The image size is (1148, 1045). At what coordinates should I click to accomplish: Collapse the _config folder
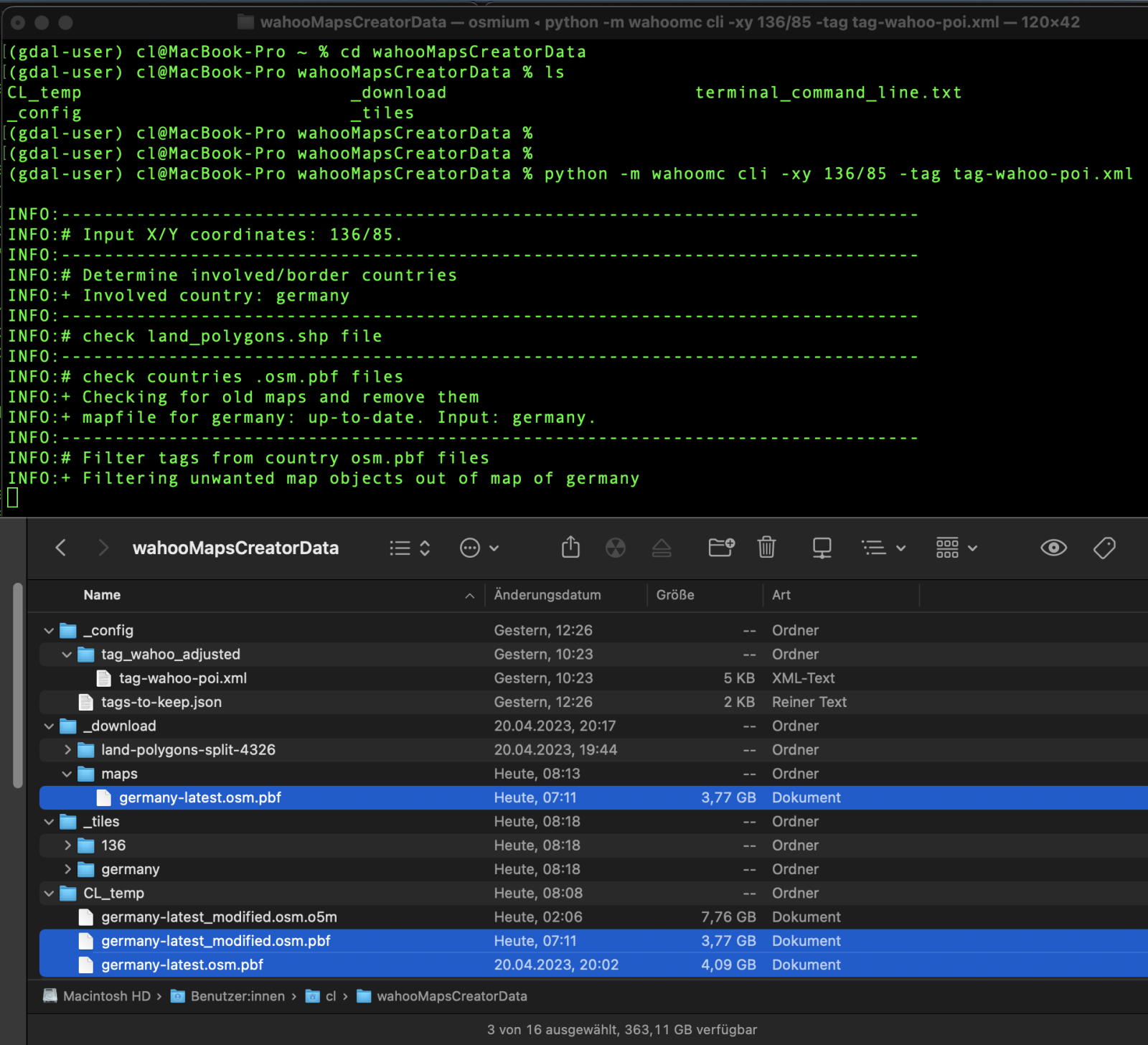point(49,631)
